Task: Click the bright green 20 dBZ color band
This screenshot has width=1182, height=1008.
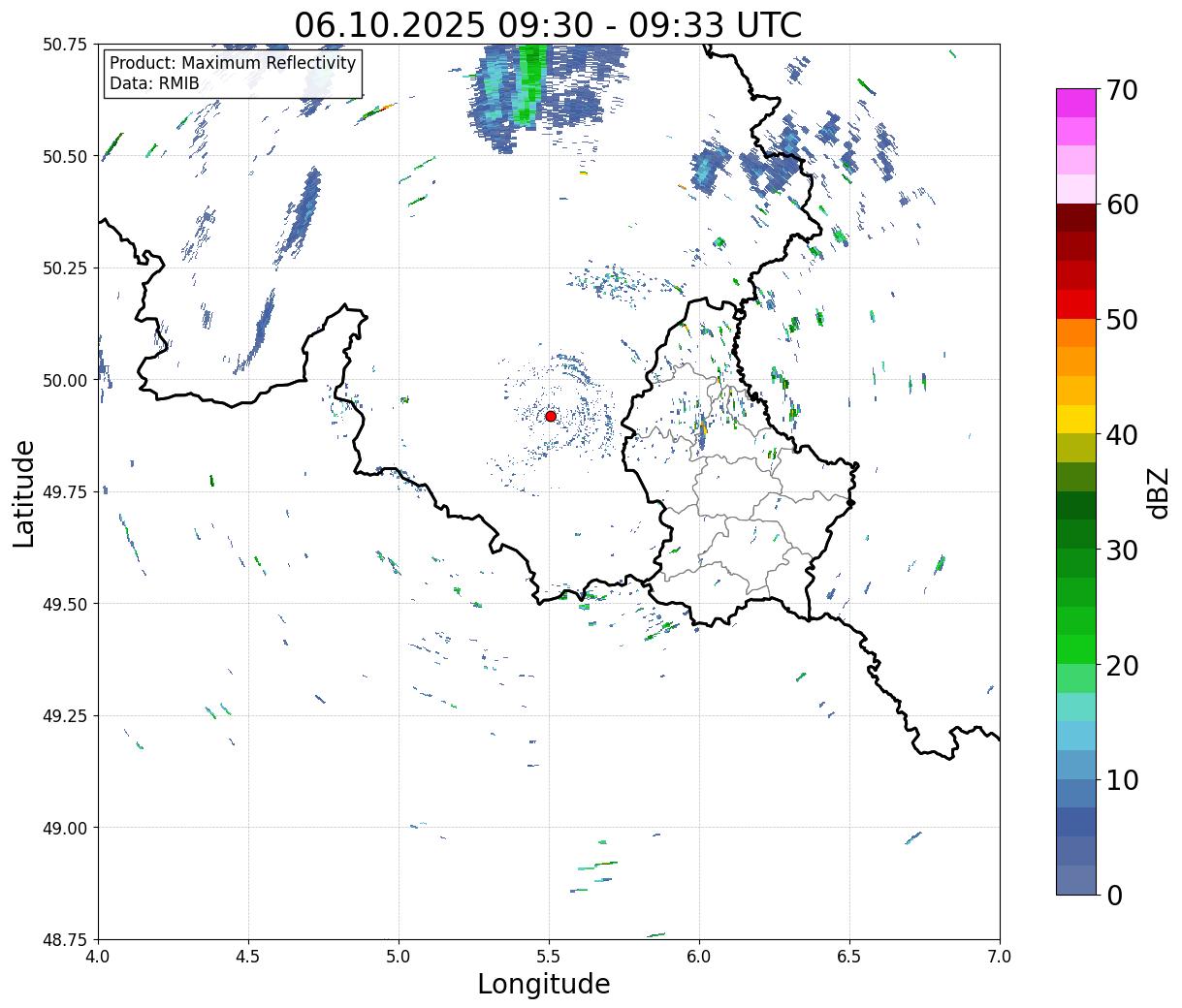Action: (1075, 648)
